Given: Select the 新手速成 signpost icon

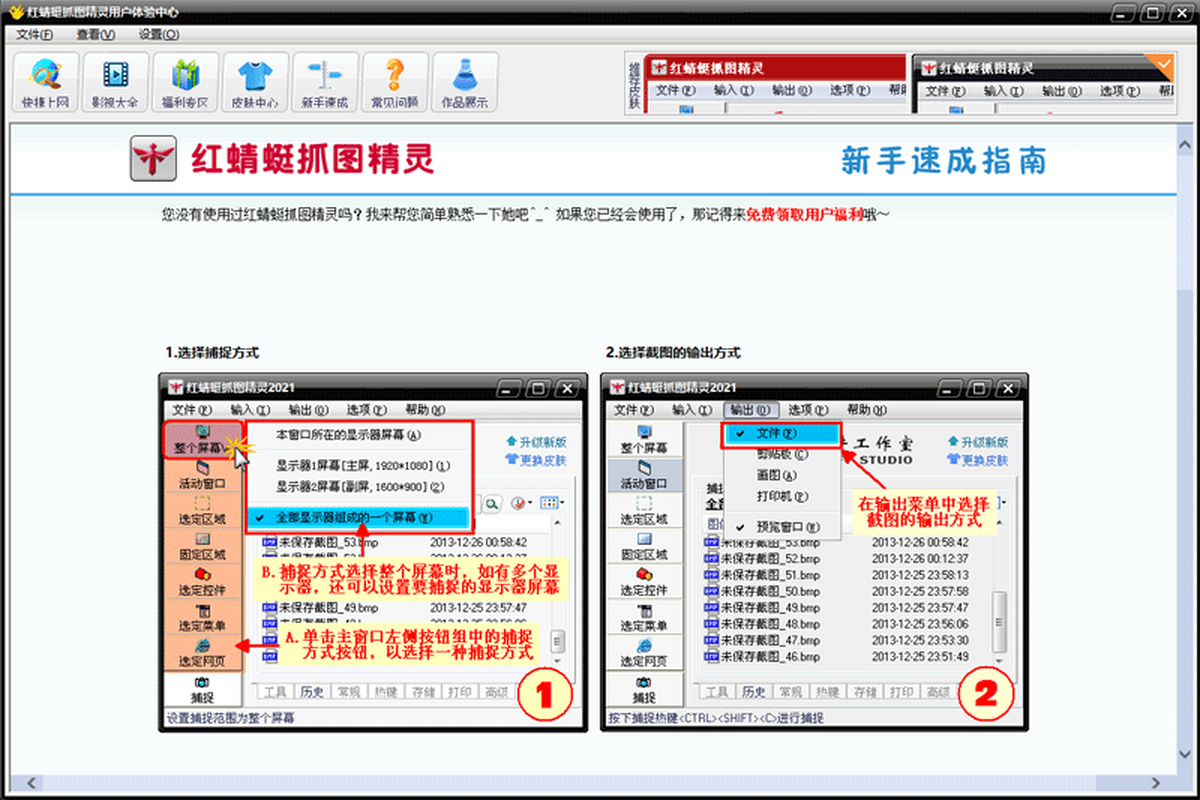Looking at the screenshot, I should pos(325,82).
